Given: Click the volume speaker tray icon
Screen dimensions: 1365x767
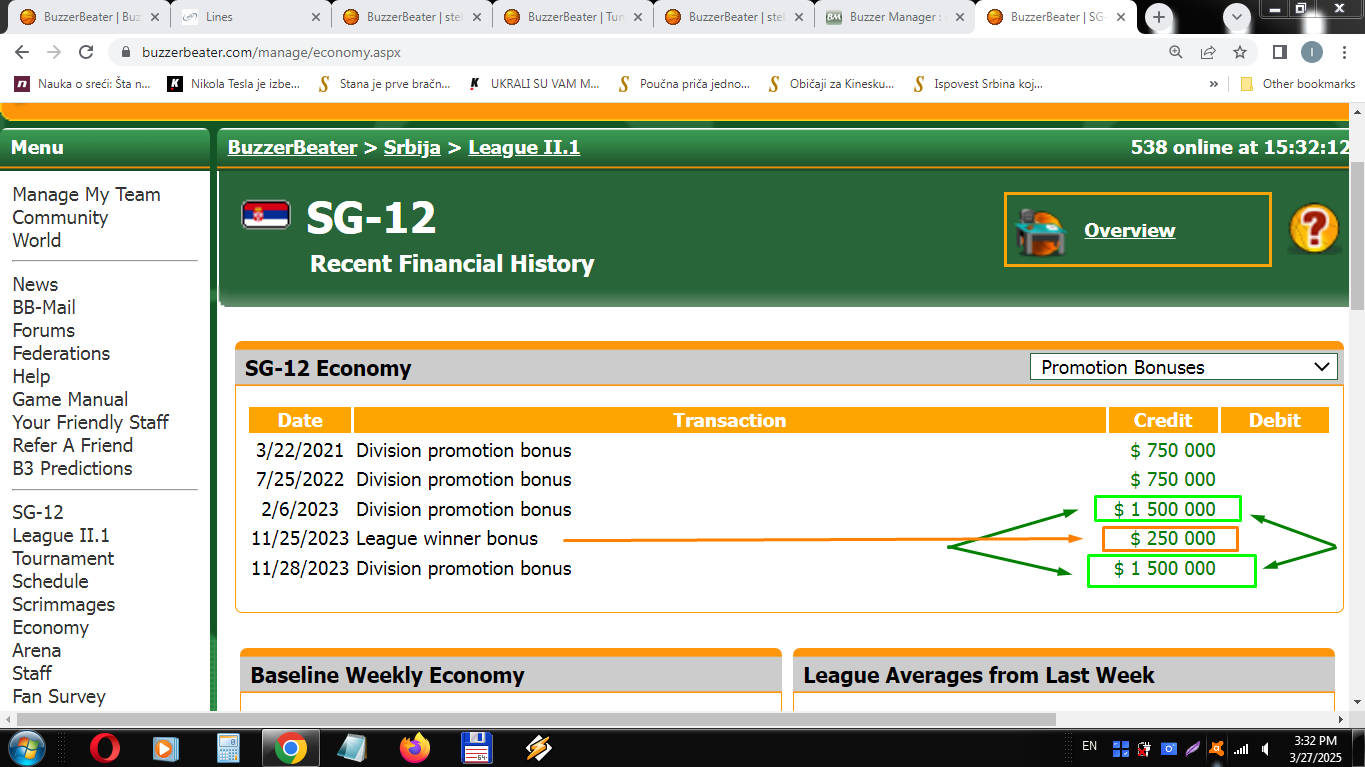Looking at the screenshot, I should tap(1267, 747).
